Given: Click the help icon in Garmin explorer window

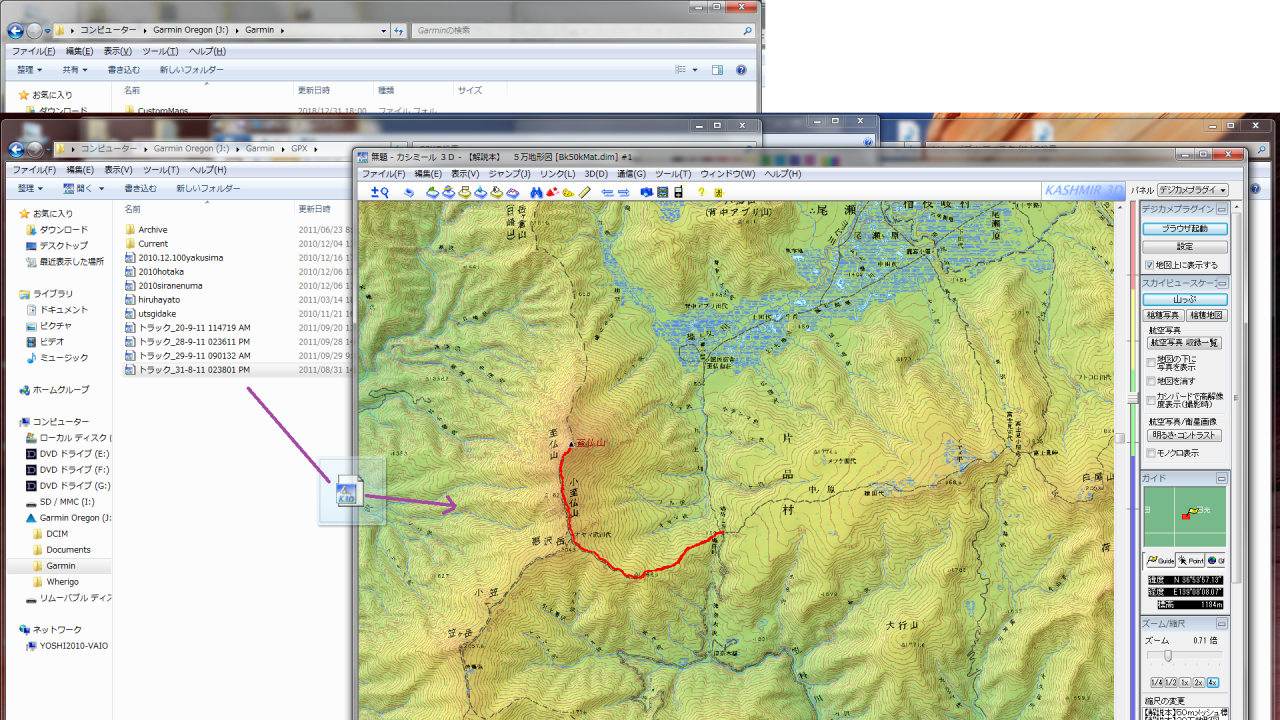Looking at the screenshot, I should pos(741,70).
